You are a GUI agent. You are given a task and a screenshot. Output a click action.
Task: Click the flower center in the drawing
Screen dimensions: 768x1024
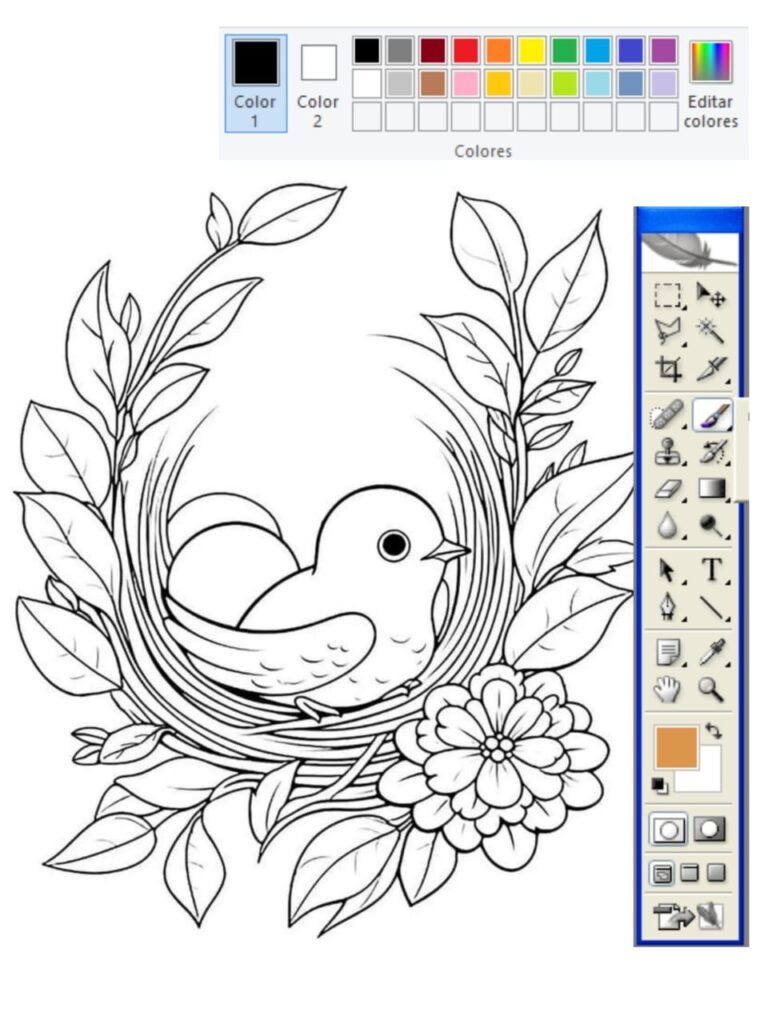click(498, 746)
